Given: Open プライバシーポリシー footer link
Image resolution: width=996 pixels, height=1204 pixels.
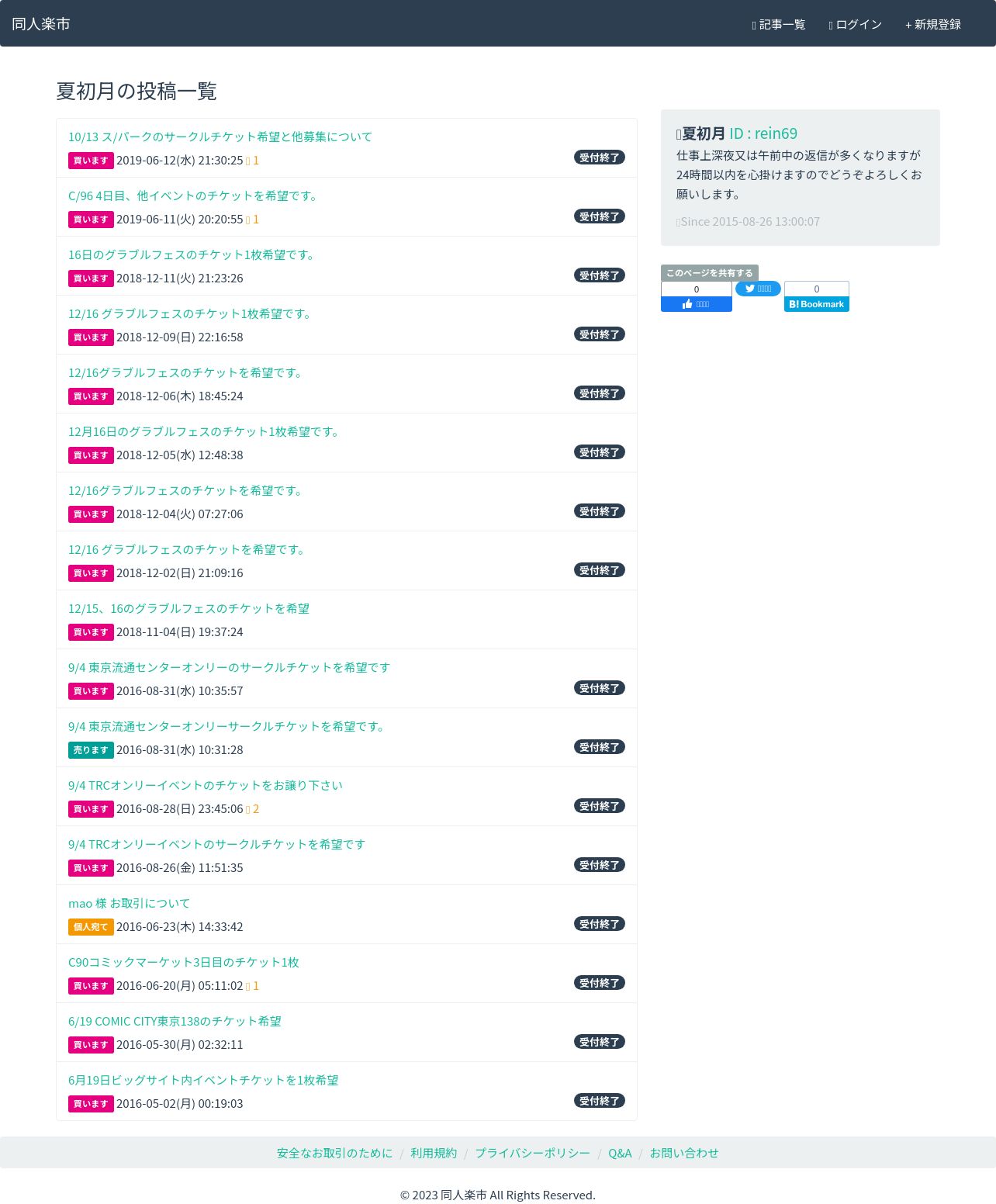Looking at the screenshot, I should click(x=532, y=1153).
